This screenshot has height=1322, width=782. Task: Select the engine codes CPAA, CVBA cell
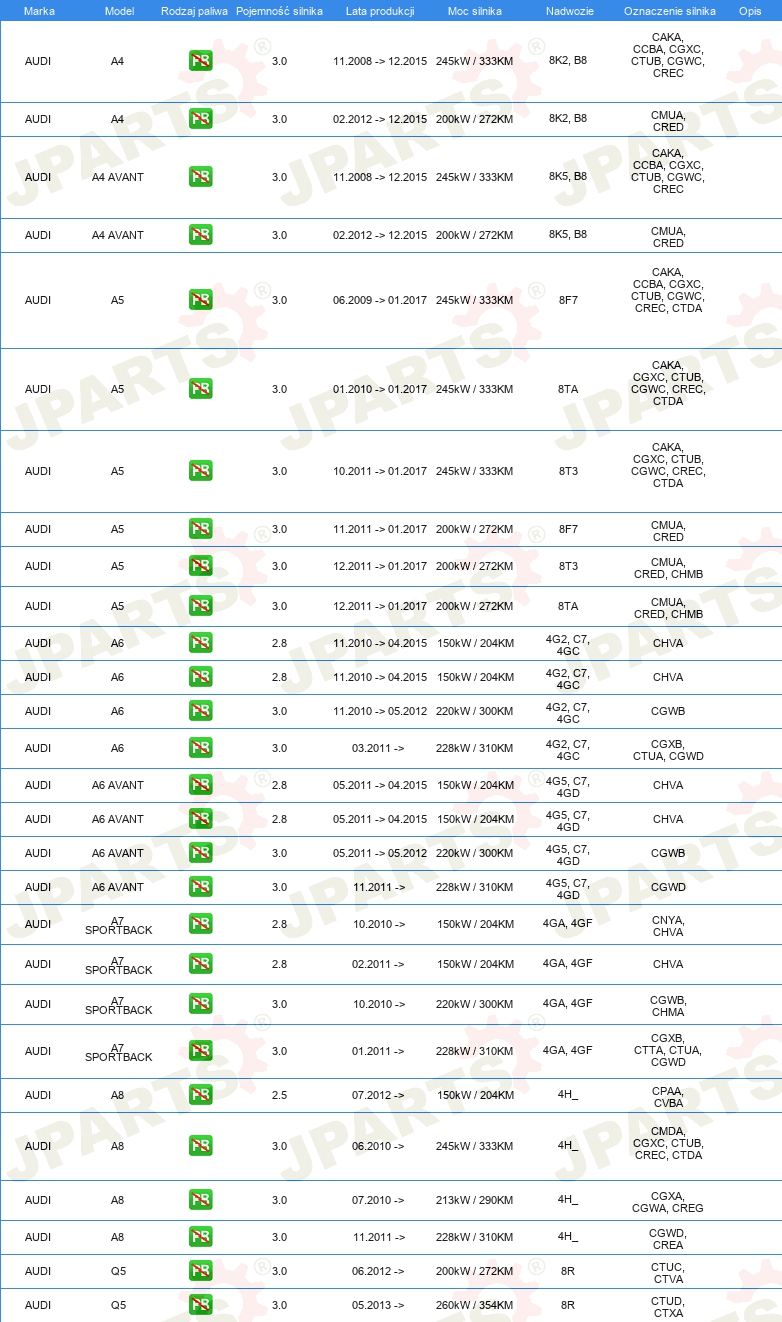point(668,1097)
